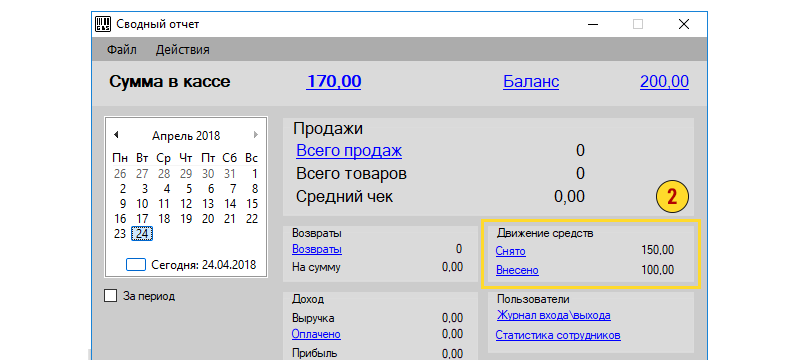
Task: Click the 170,00 cash sum link
Action: click(x=334, y=82)
